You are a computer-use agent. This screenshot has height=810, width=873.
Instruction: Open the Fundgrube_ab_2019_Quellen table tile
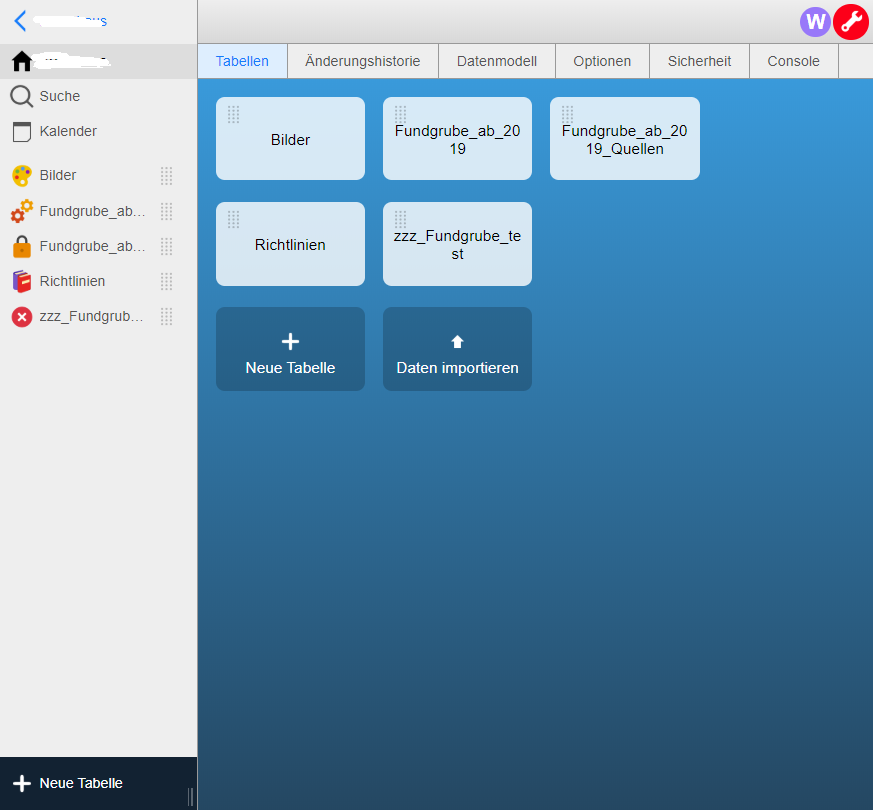624,139
